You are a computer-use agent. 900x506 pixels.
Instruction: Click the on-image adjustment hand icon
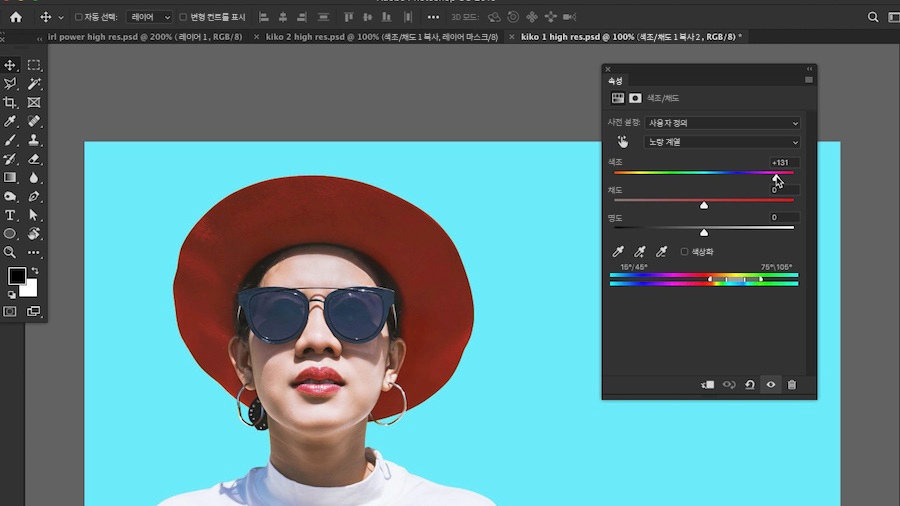(623, 142)
